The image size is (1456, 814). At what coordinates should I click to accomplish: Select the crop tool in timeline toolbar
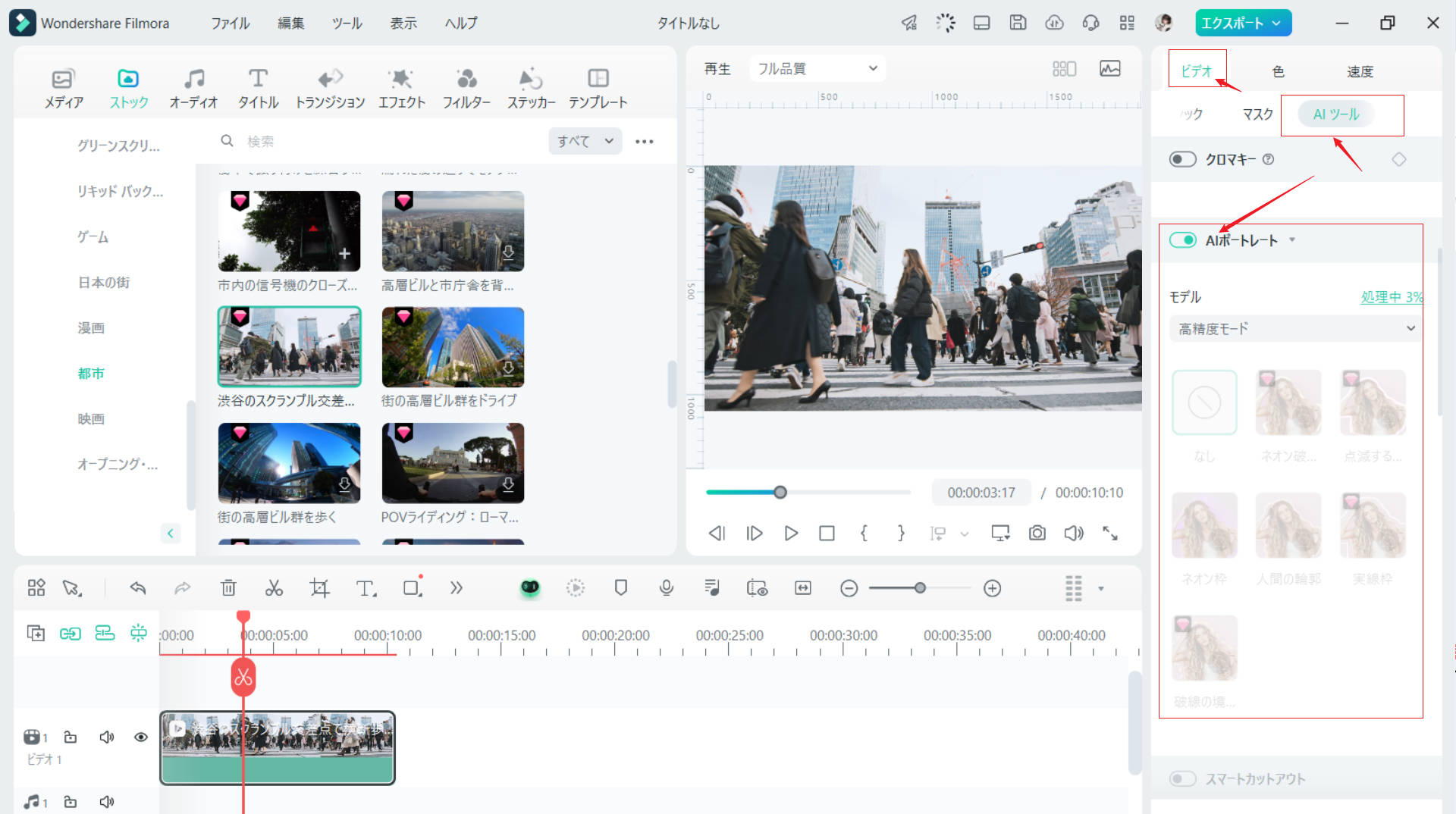[x=319, y=588]
